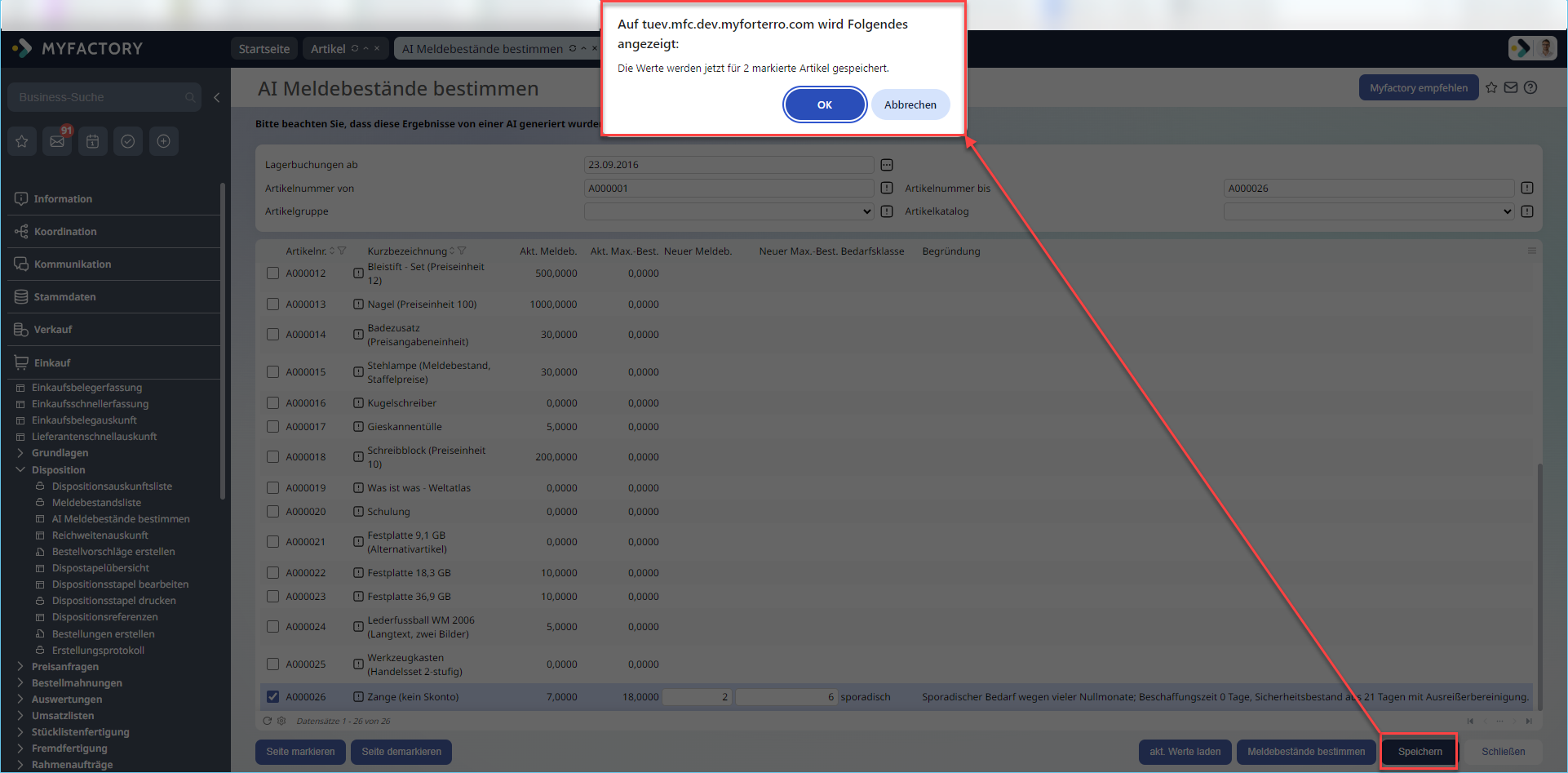Open date picker next to Lagerbuchungen ab

(x=887, y=165)
